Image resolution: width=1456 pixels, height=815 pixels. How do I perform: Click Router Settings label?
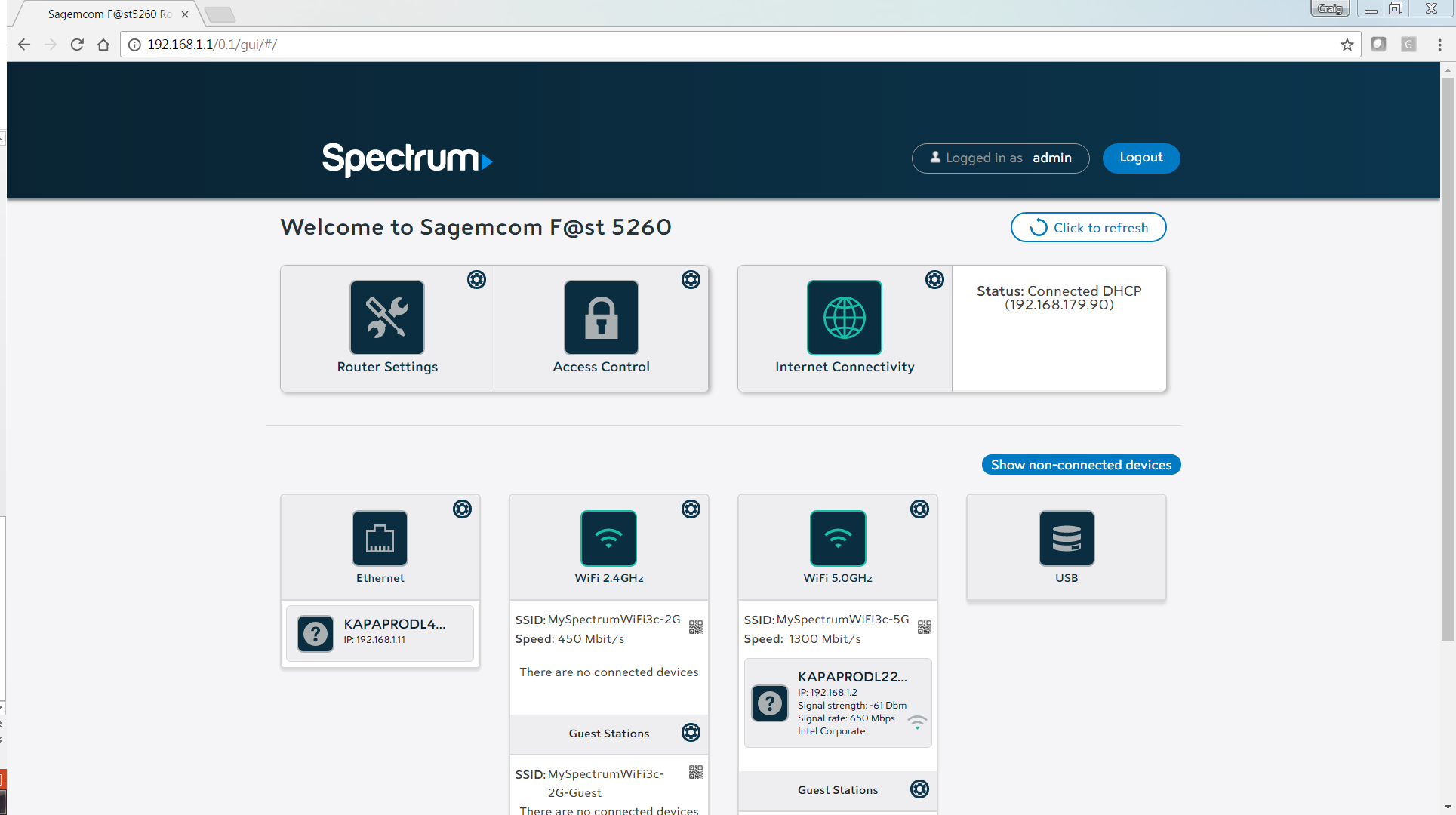(x=387, y=367)
